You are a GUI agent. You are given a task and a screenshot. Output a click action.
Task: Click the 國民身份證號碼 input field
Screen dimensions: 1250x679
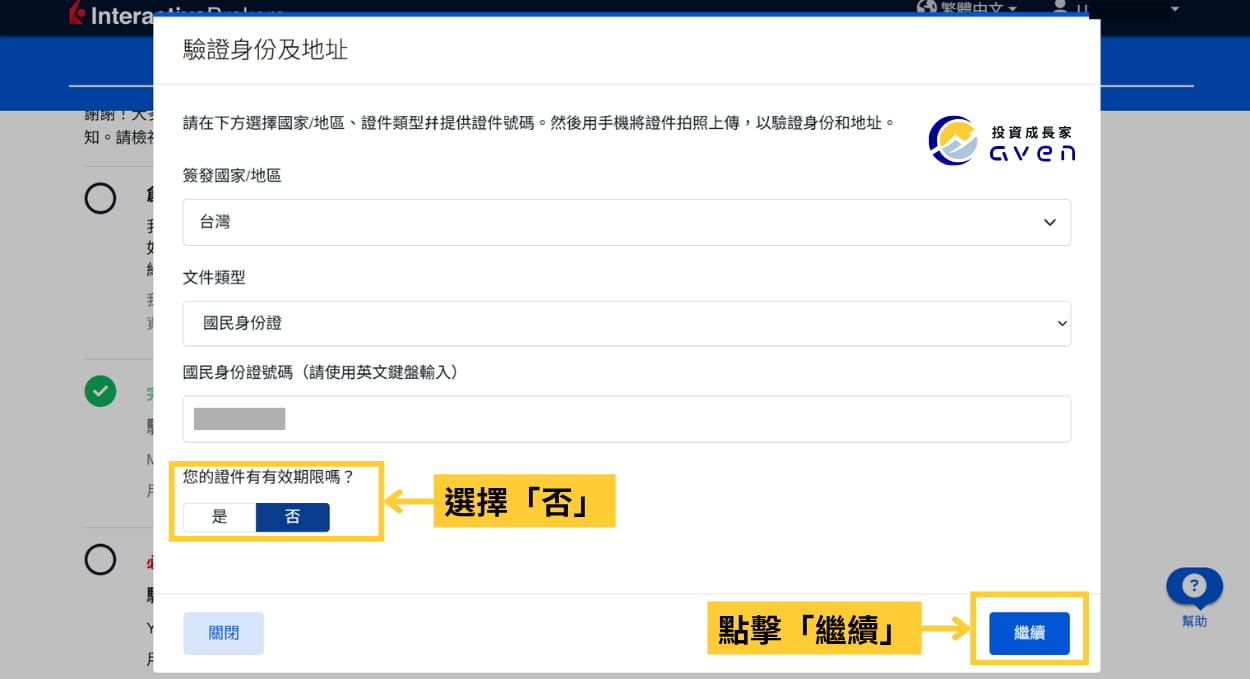point(626,419)
